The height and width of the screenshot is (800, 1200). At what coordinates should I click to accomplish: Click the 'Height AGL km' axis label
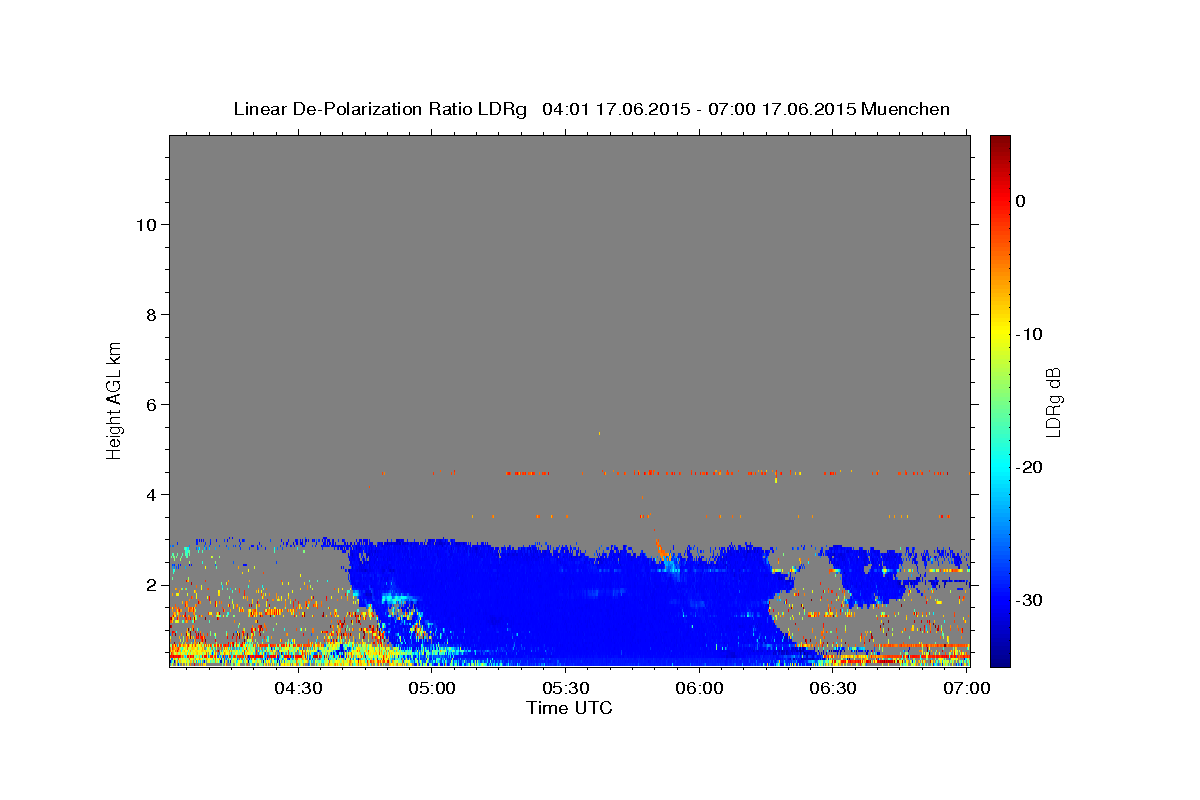tap(115, 399)
